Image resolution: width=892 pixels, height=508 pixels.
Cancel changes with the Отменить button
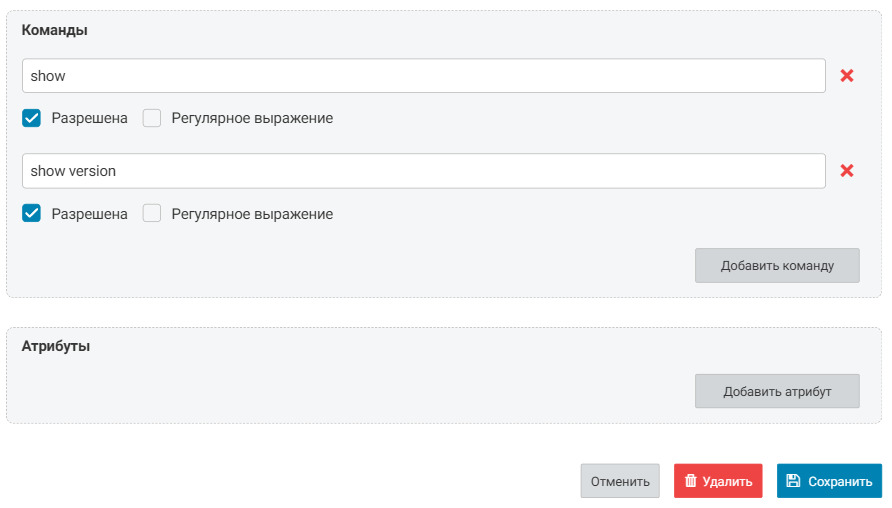620,481
